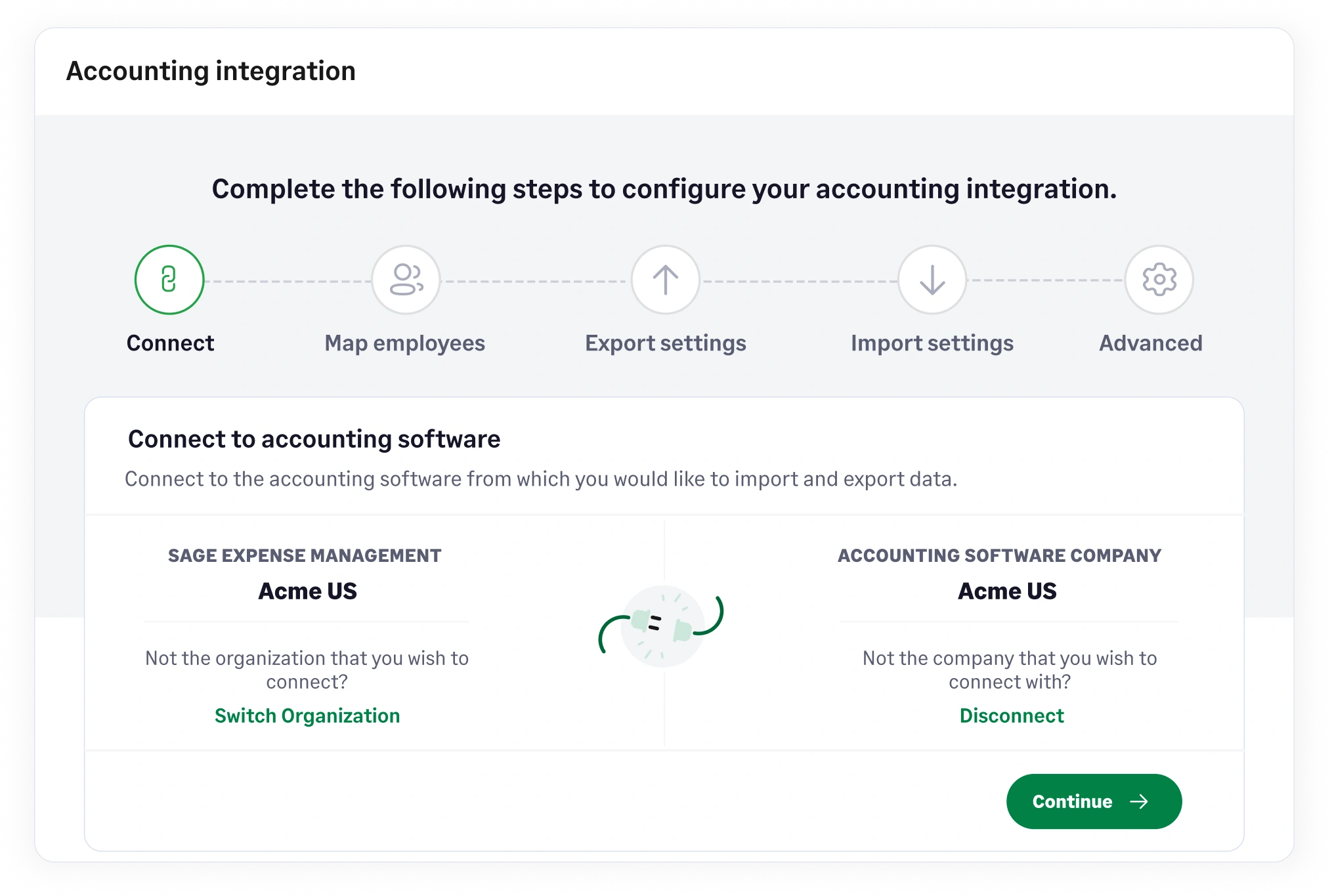Screen dimensions: 1332x896
Task: Jump to the Export settings step
Action: [x=665, y=342]
